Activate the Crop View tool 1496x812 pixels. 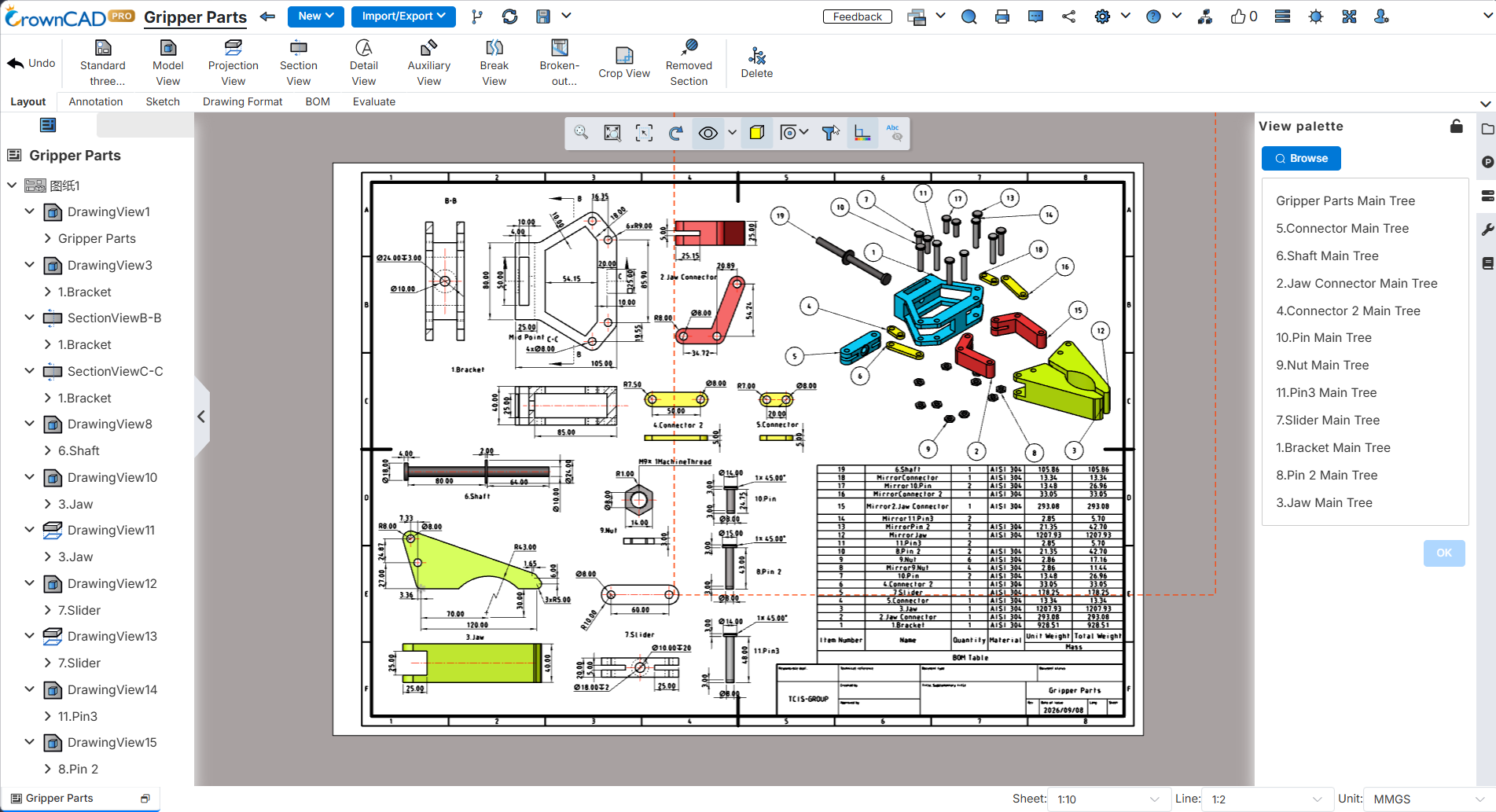624,62
